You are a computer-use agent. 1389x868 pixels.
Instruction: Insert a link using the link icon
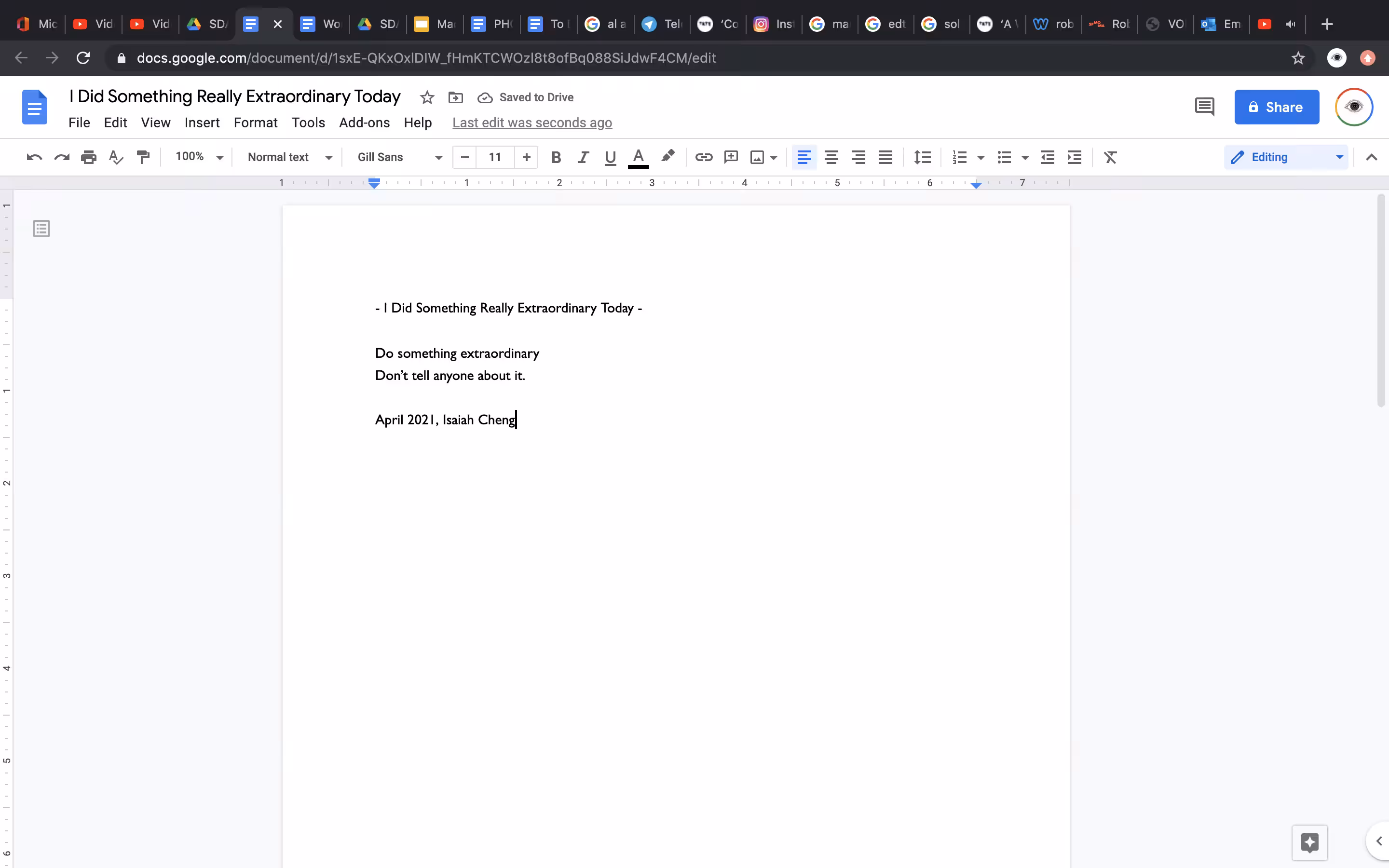click(704, 157)
